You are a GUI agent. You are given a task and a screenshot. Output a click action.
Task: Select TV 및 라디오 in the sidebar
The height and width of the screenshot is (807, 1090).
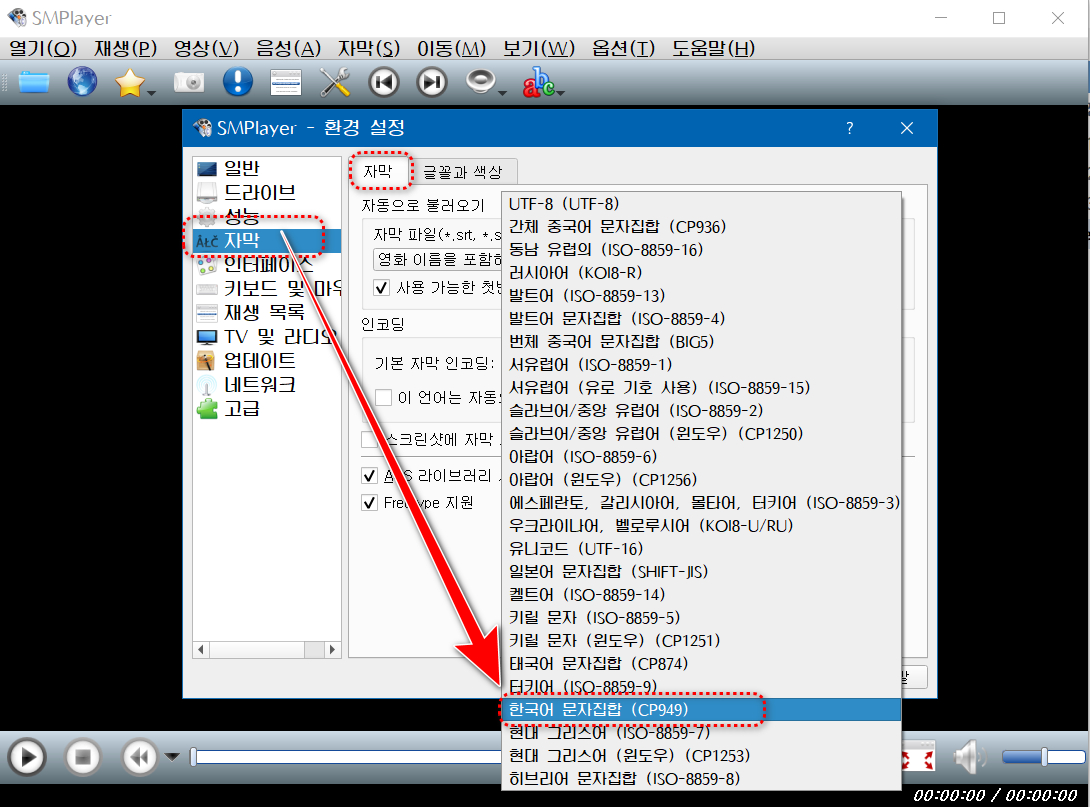coord(267,337)
